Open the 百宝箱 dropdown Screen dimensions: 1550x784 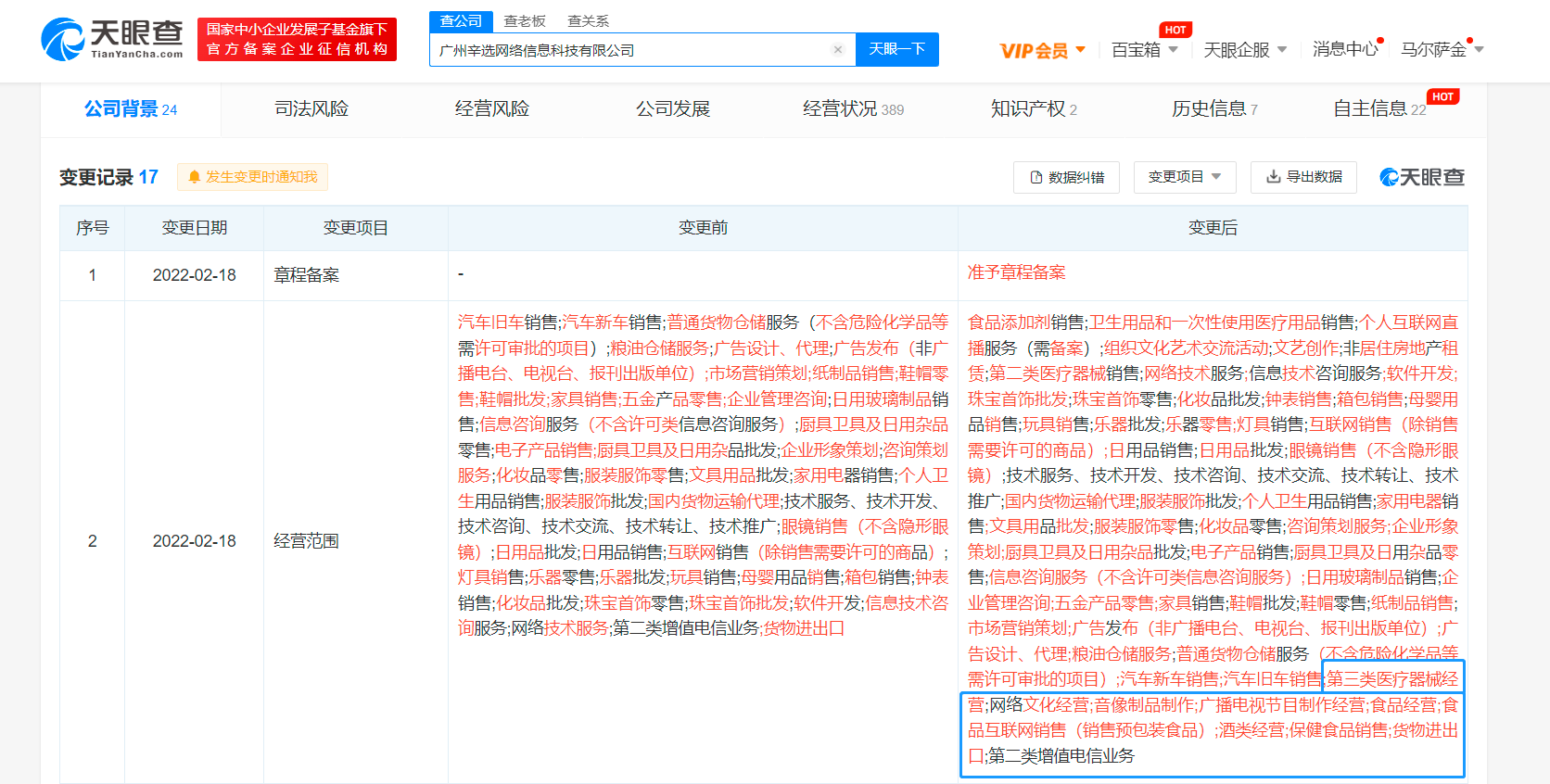pyautogui.click(x=1144, y=49)
